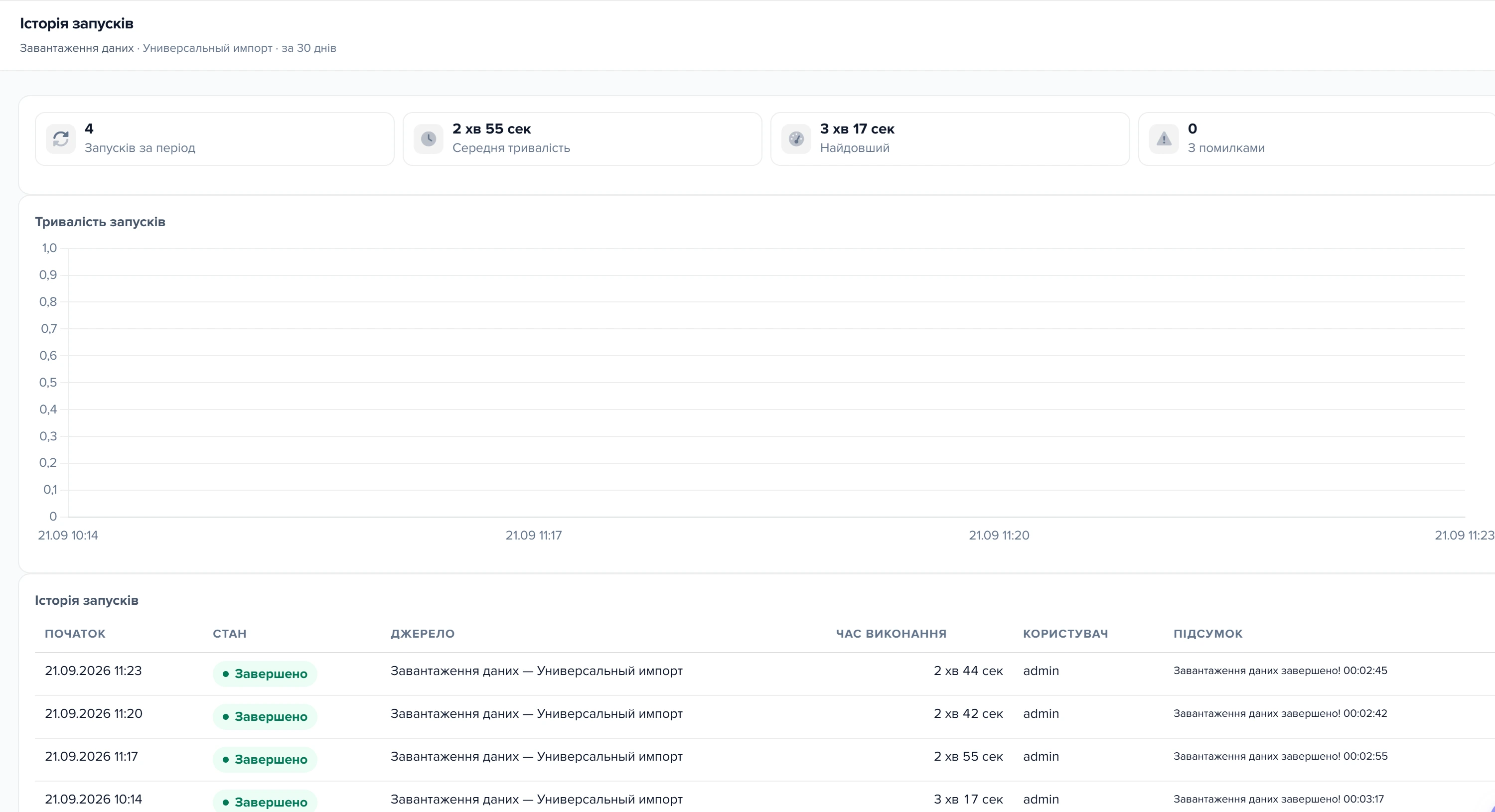Click the 'Завершено' badge of the 11:20 run

pyautogui.click(x=265, y=717)
